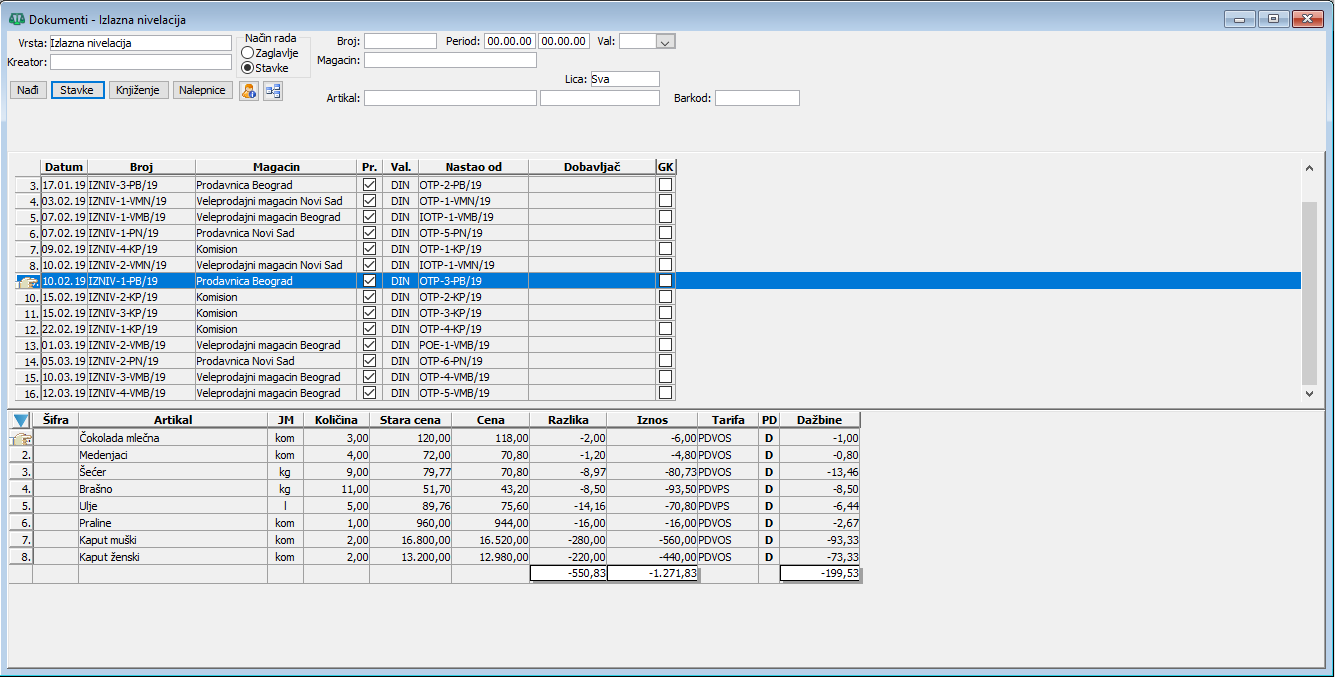Focus the Barkod text field
Screen dimensions: 1335x677
[757, 98]
